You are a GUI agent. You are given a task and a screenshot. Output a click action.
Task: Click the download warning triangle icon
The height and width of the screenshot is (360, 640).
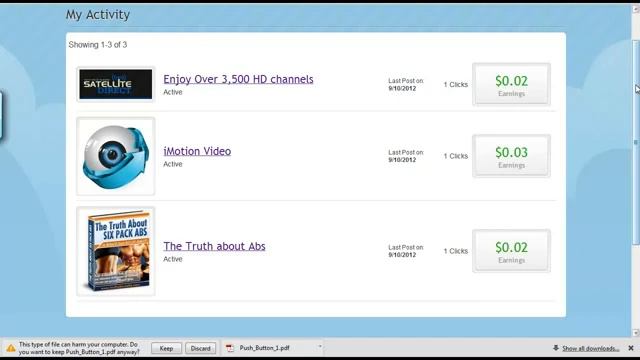pyautogui.click(x=11, y=348)
